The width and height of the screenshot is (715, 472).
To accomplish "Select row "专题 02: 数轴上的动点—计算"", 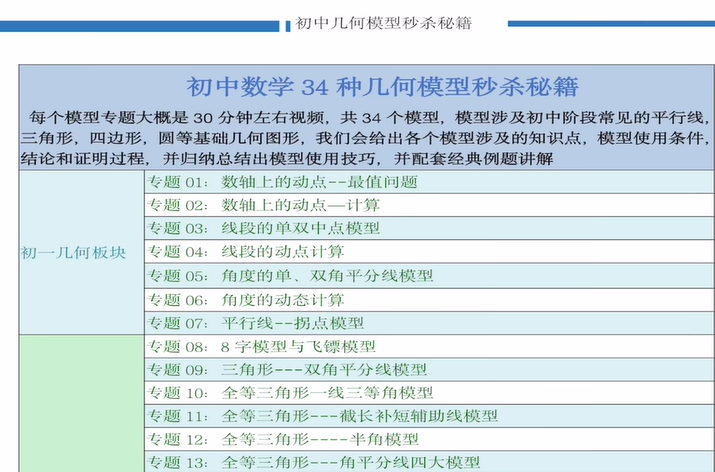I will coord(430,205).
